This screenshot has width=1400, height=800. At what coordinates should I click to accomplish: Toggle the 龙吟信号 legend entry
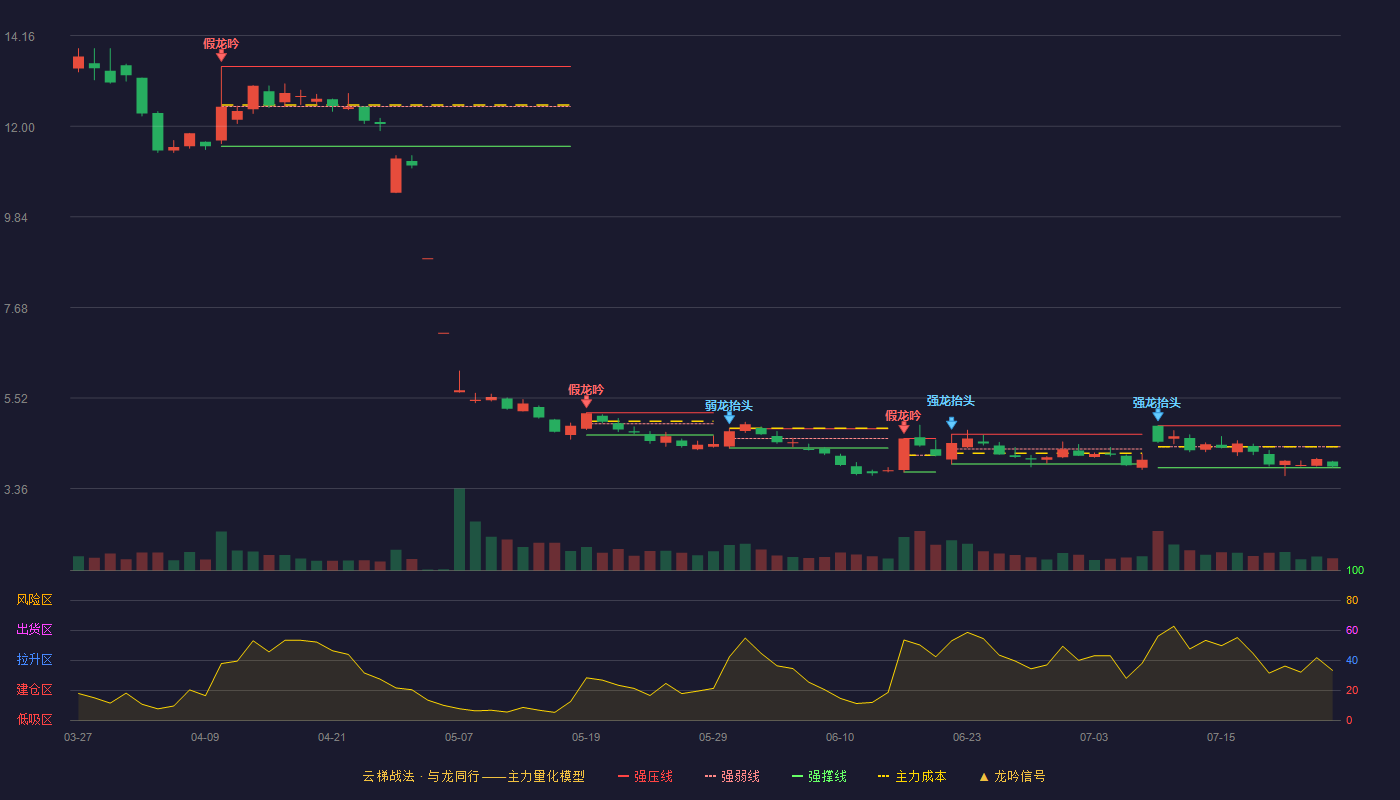(1012, 776)
